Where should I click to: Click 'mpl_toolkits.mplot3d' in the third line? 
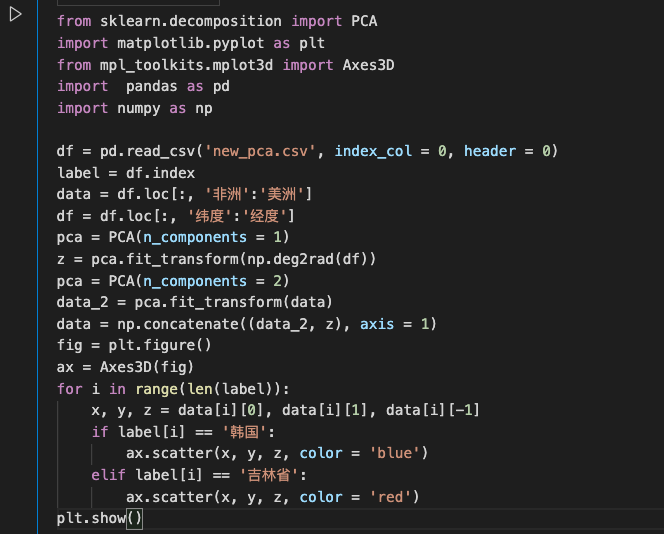186,65
